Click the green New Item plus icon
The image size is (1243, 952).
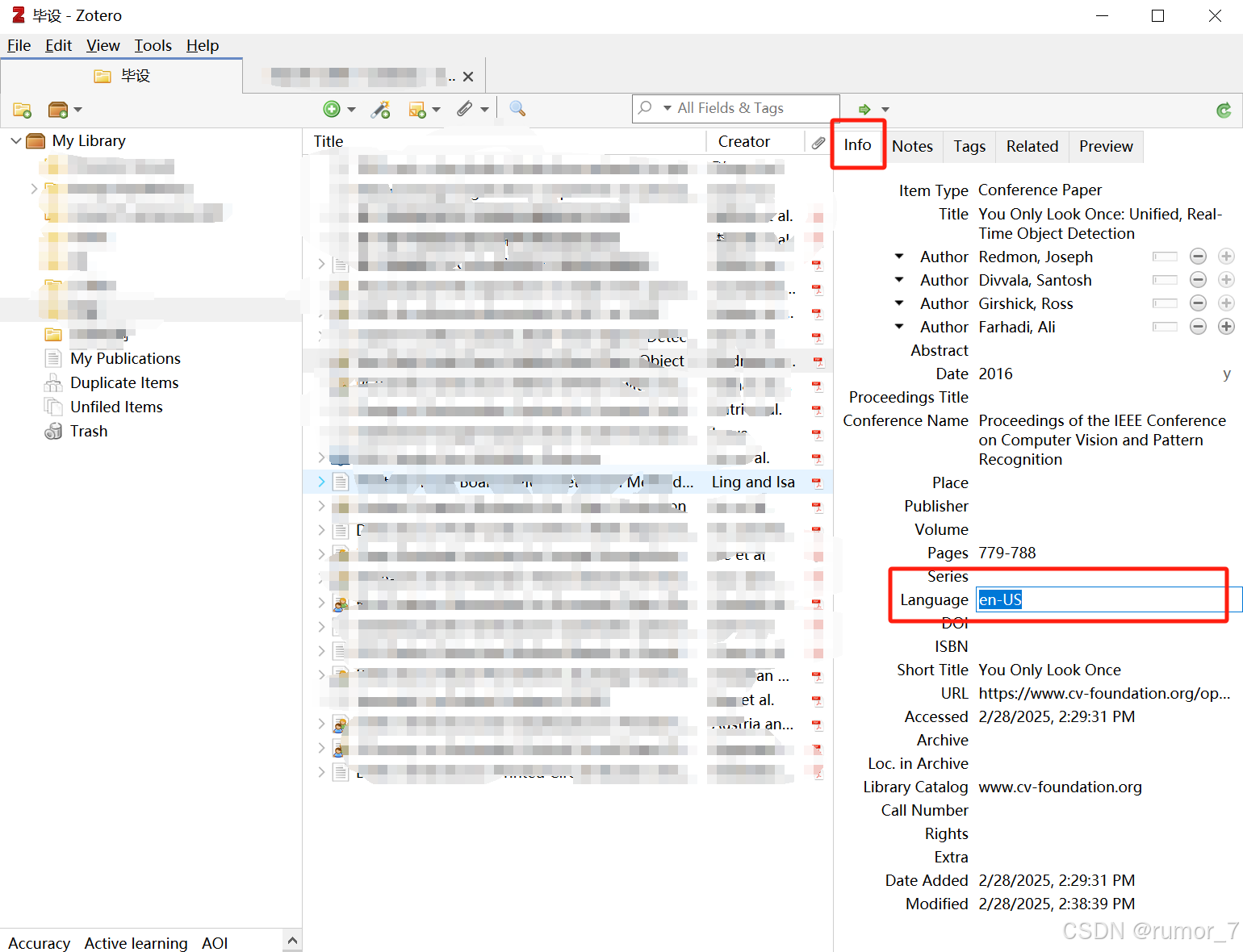click(x=332, y=109)
